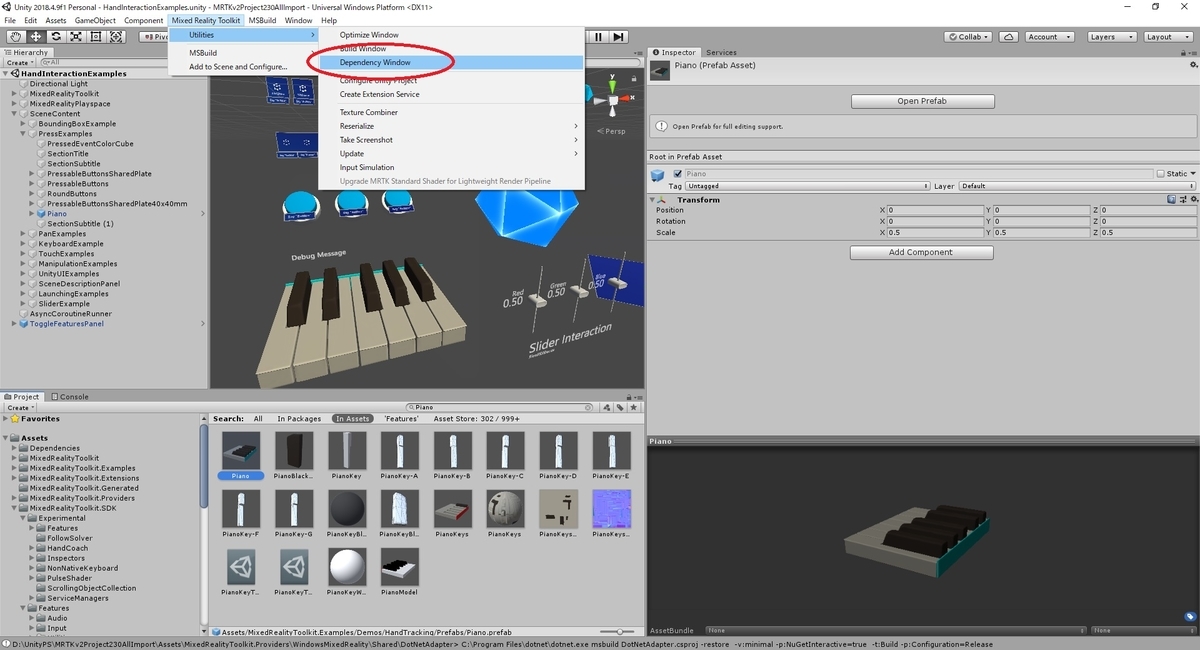The height and width of the screenshot is (650, 1200).
Task: Choose Add to Scene and Configure
Action: [243, 67]
